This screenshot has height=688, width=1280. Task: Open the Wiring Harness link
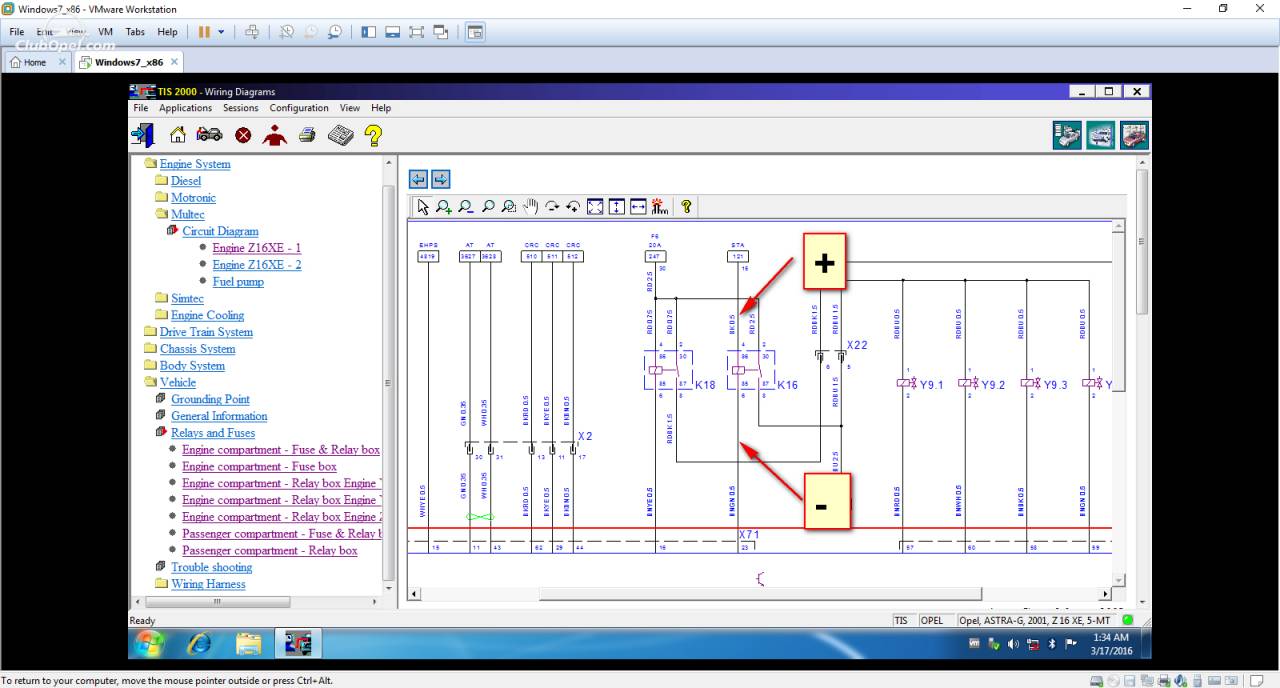tap(208, 584)
